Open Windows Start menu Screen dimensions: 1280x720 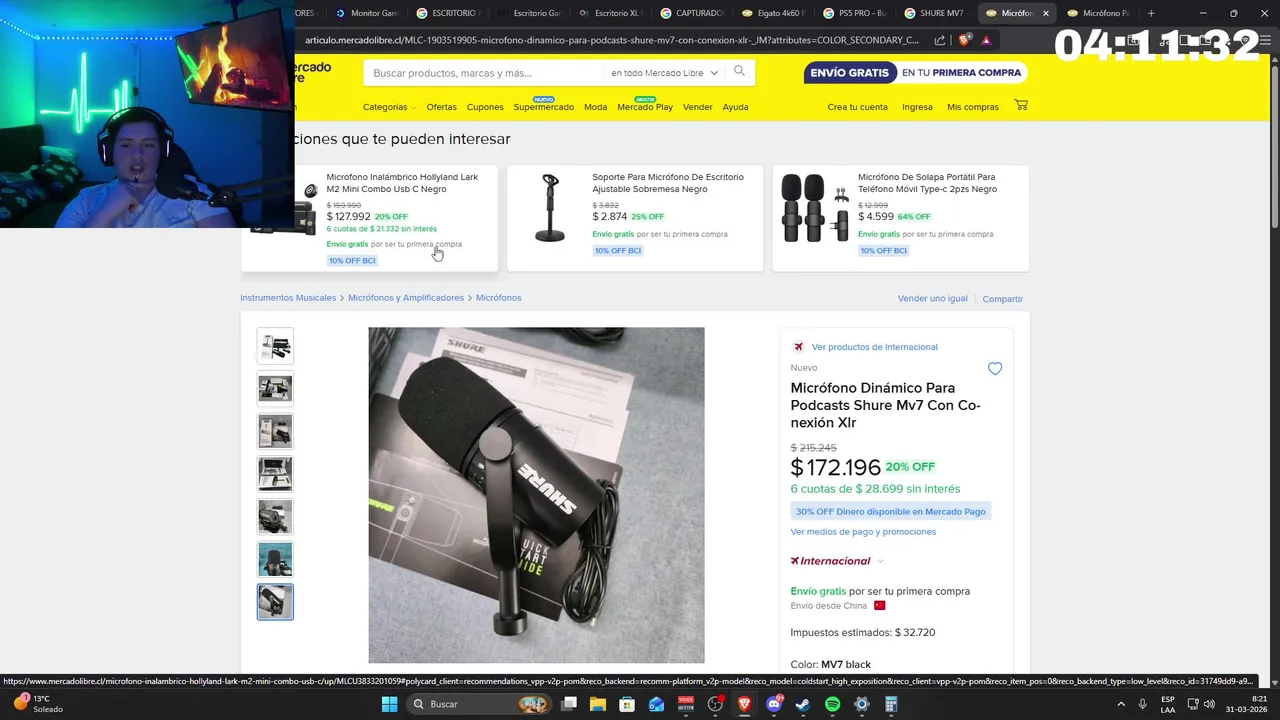tap(389, 704)
